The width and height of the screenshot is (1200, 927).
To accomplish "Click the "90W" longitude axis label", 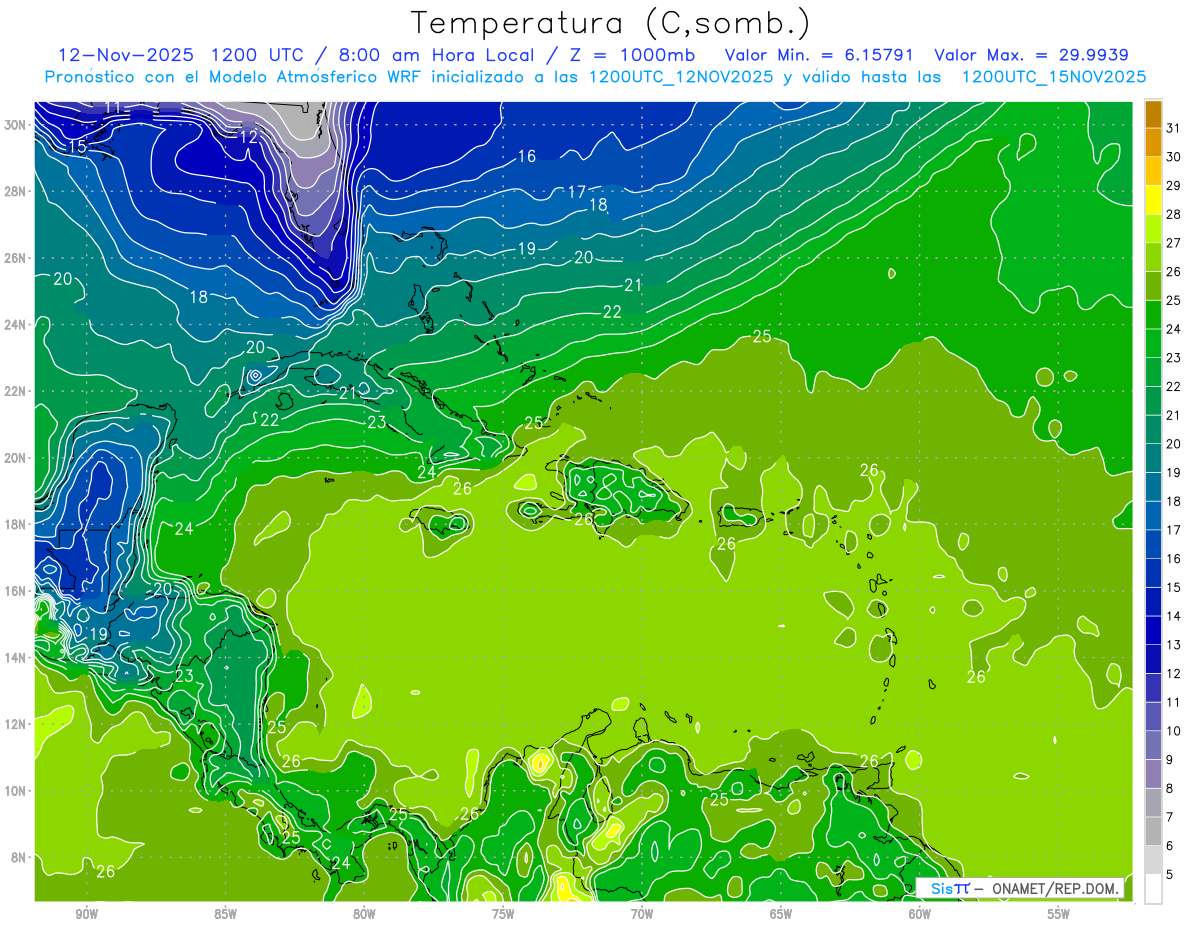I will pos(86,913).
